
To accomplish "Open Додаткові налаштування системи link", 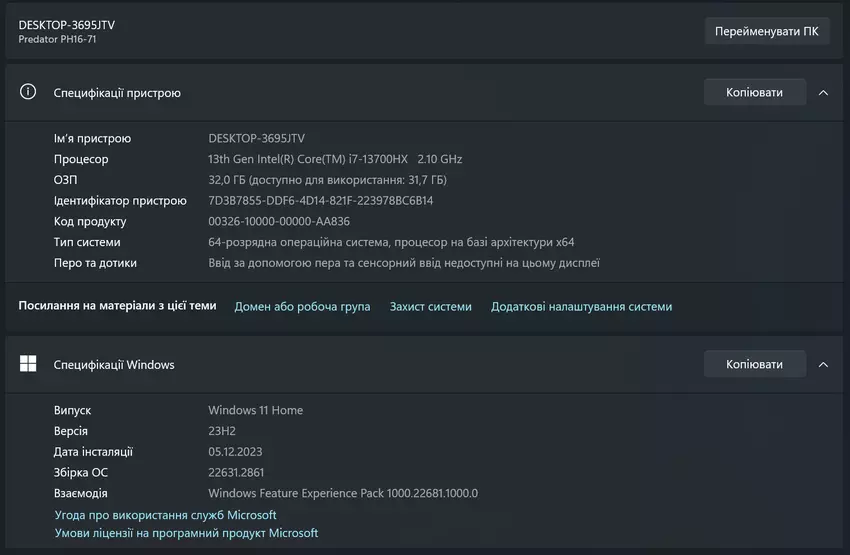I will [x=581, y=307].
